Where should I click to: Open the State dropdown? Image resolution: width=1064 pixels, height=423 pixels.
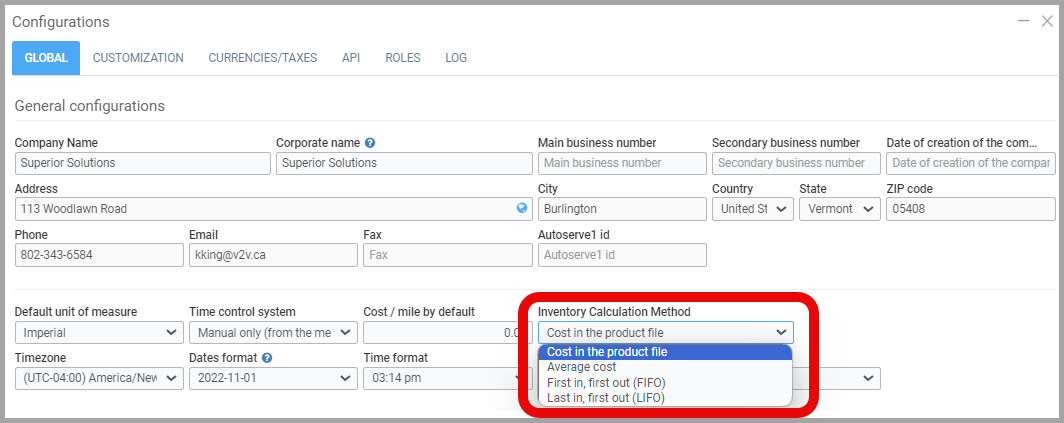pyautogui.click(x=839, y=209)
